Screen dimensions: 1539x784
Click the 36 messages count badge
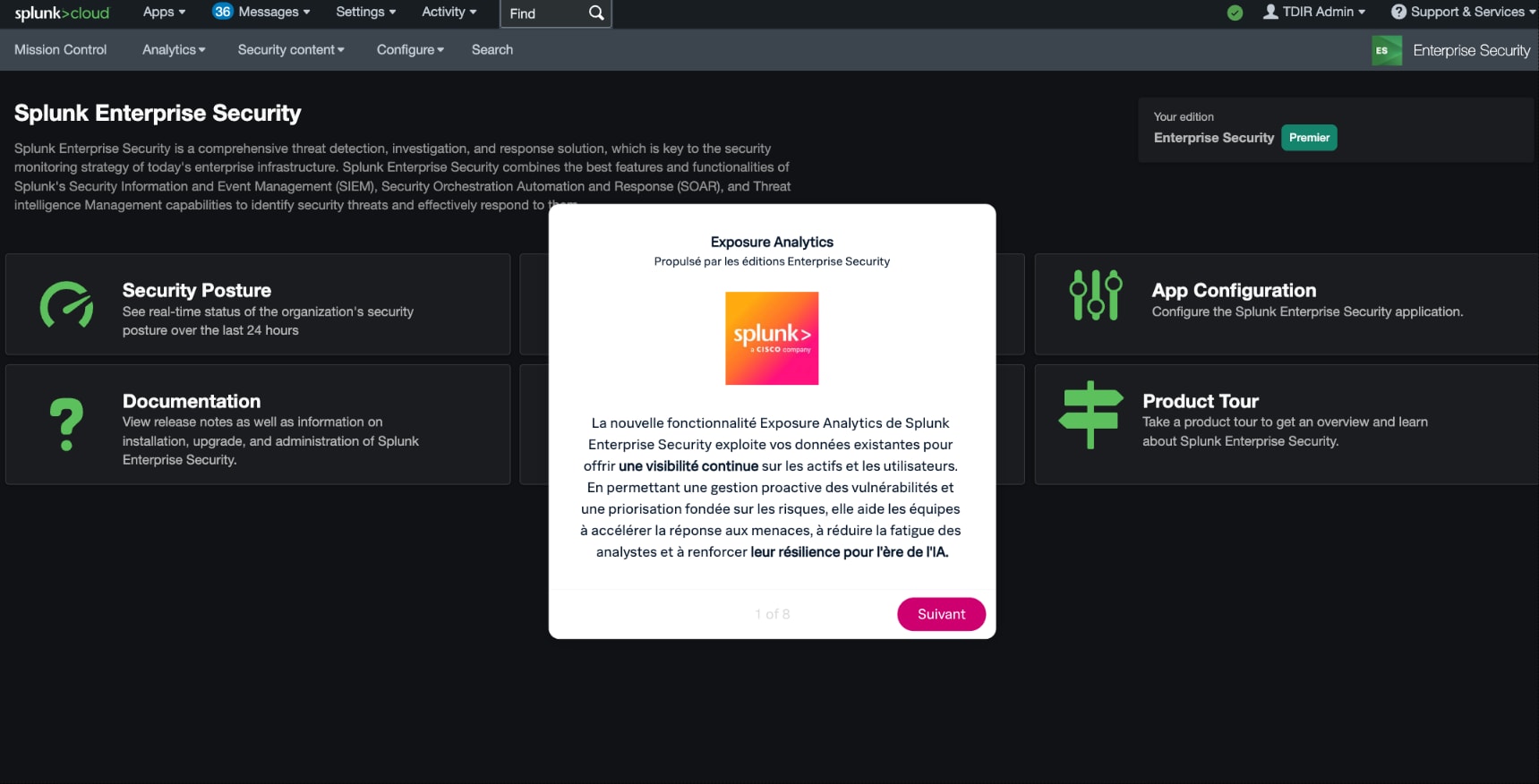click(x=222, y=12)
